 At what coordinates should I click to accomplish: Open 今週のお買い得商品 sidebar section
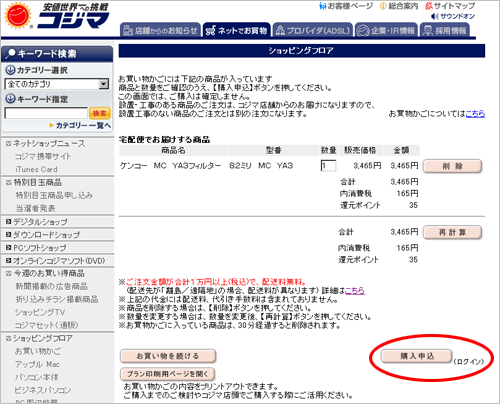(x=49, y=273)
